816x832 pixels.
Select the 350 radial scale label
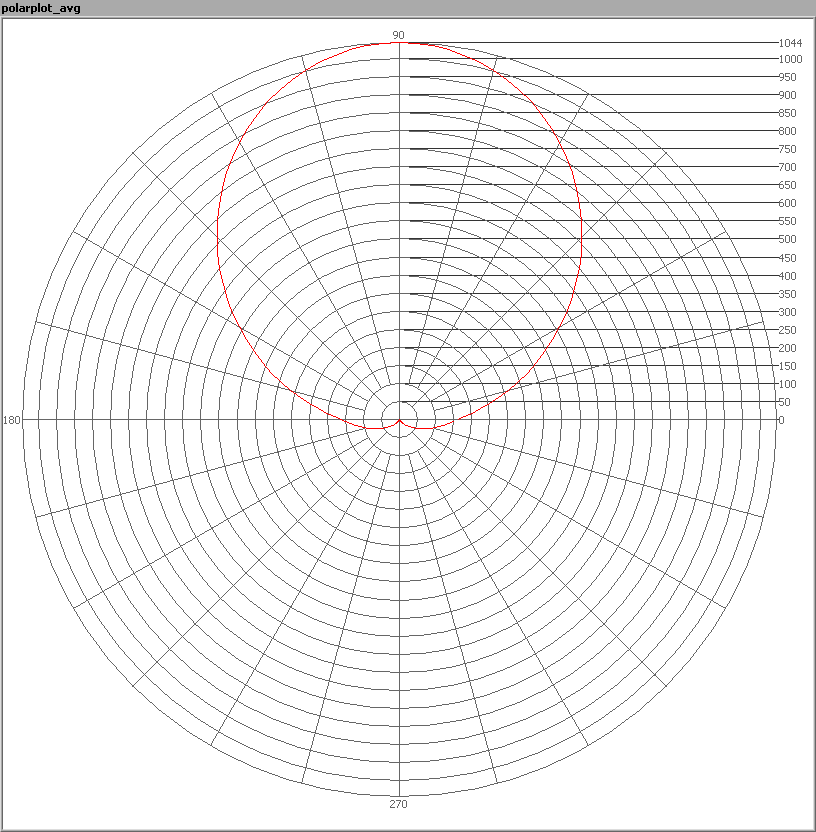point(788,294)
